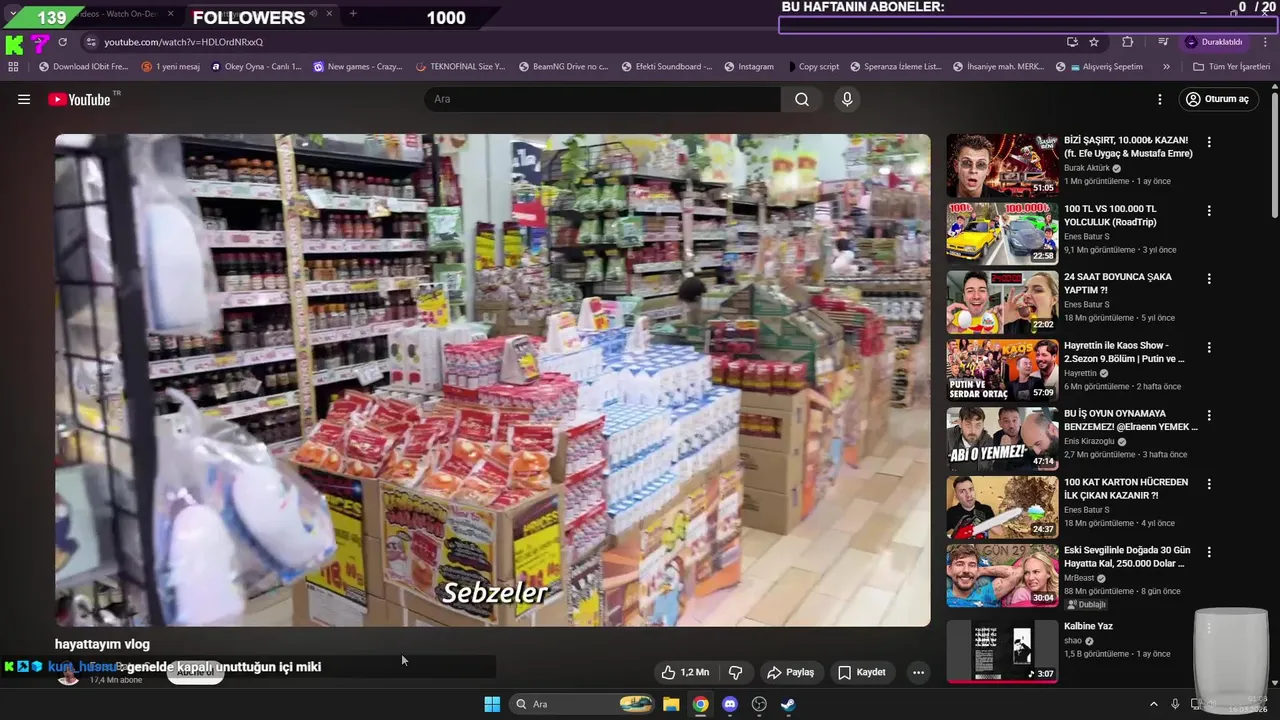Open the Instagram bookmark
Screen dimensions: 1280x720
click(x=748, y=67)
